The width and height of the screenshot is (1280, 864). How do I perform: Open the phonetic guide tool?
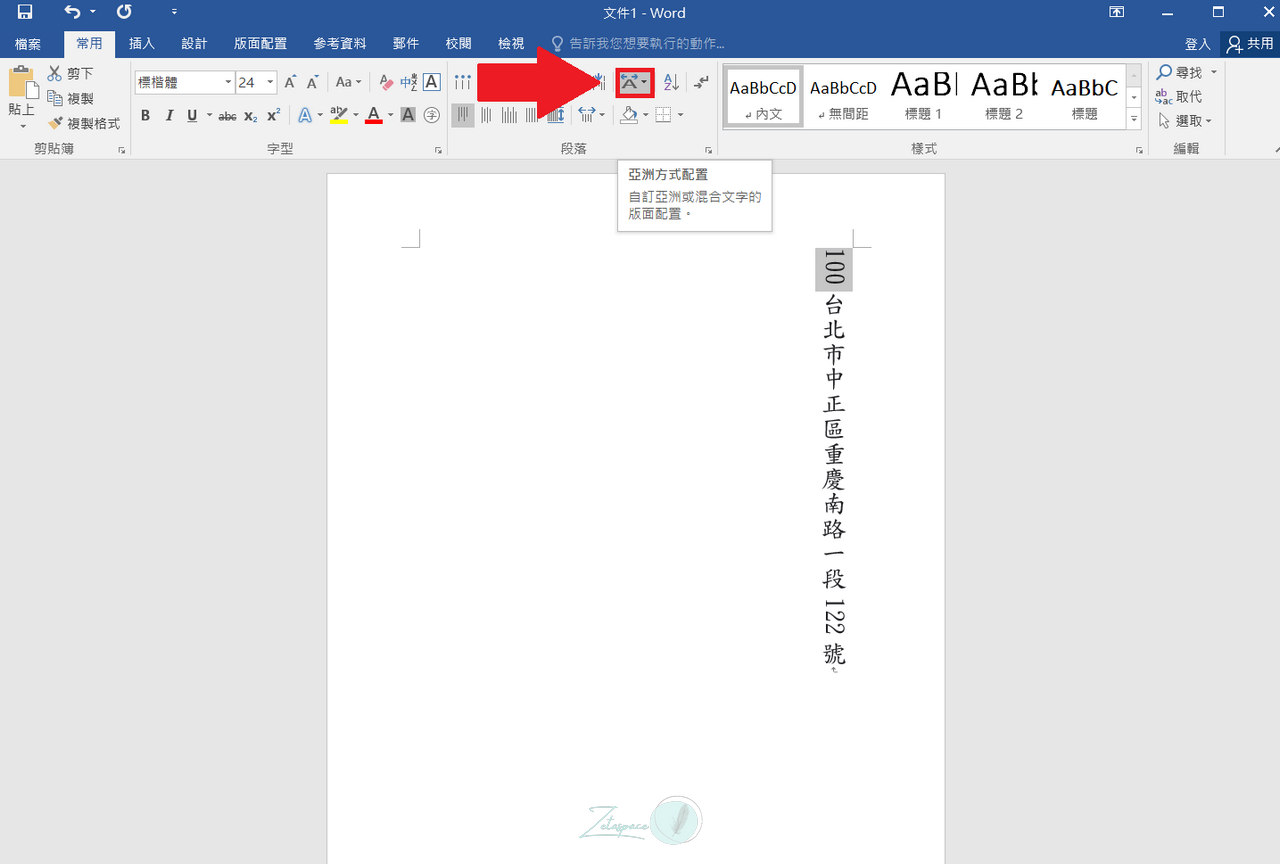click(x=409, y=83)
